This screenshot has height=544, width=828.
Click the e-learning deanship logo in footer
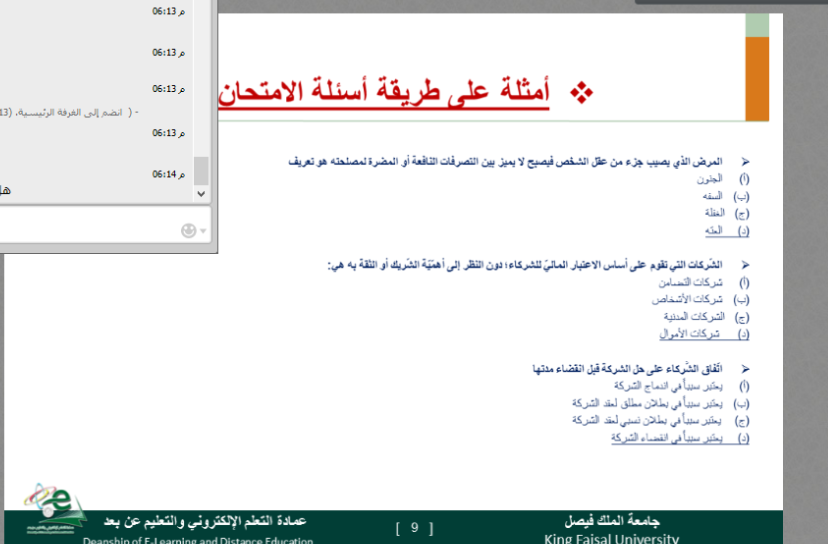(55, 508)
